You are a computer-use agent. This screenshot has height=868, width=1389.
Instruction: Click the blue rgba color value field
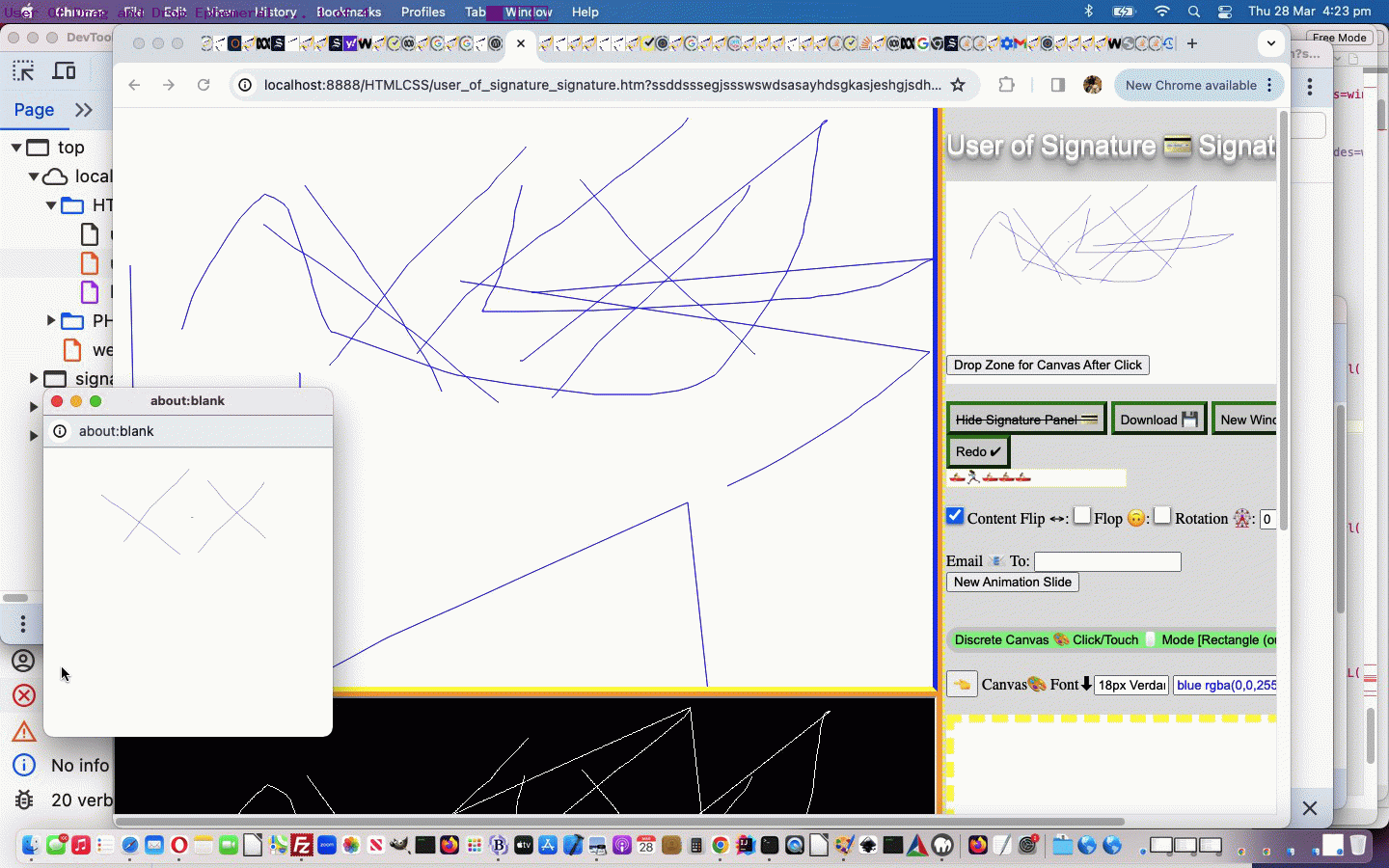[x=1223, y=685]
